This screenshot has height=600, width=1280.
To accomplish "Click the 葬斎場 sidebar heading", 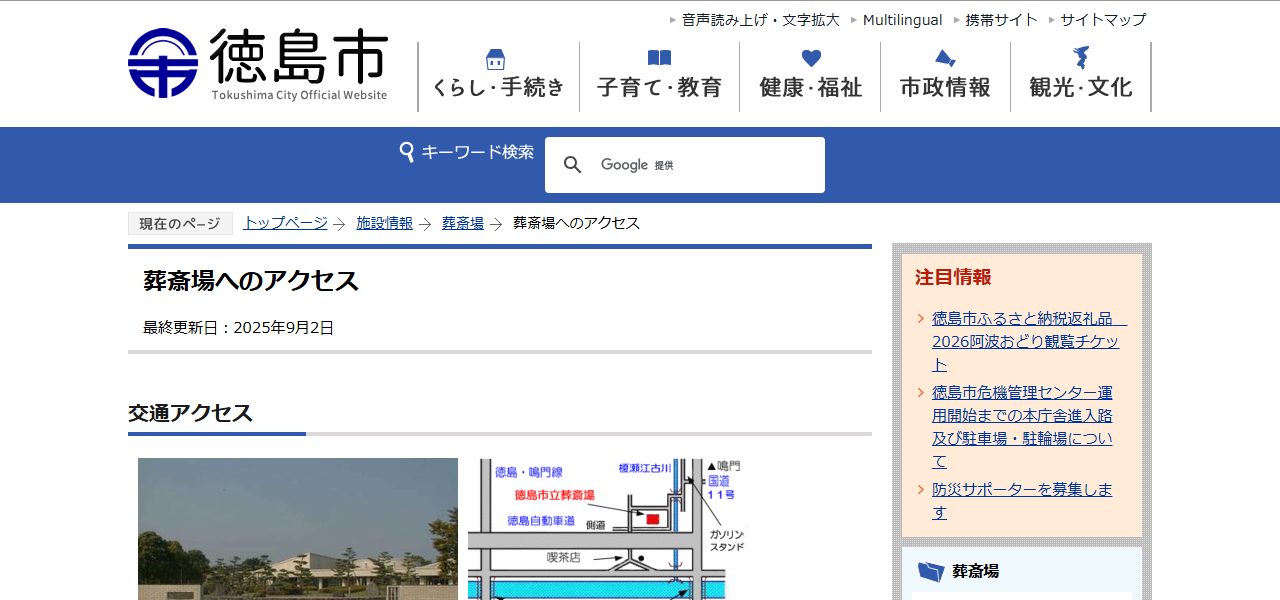I will pos(975,572).
